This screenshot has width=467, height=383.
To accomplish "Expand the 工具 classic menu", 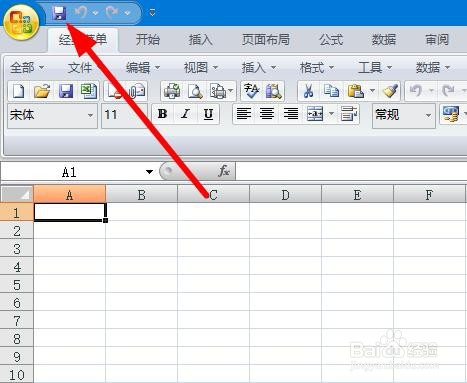I will click(x=375, y=68).
